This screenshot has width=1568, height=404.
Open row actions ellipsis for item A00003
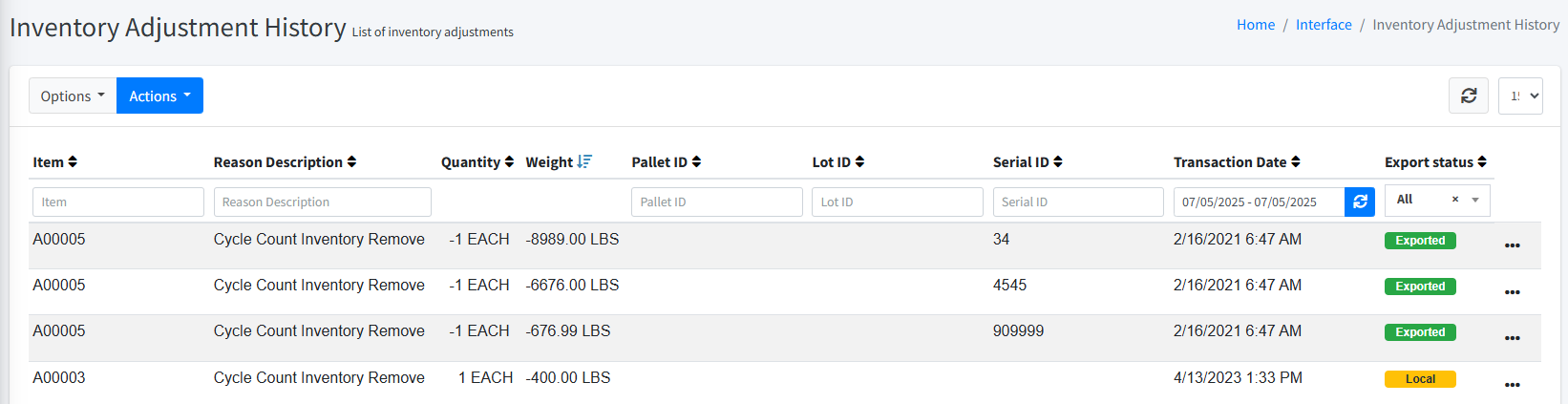(x=1512, y=384)
